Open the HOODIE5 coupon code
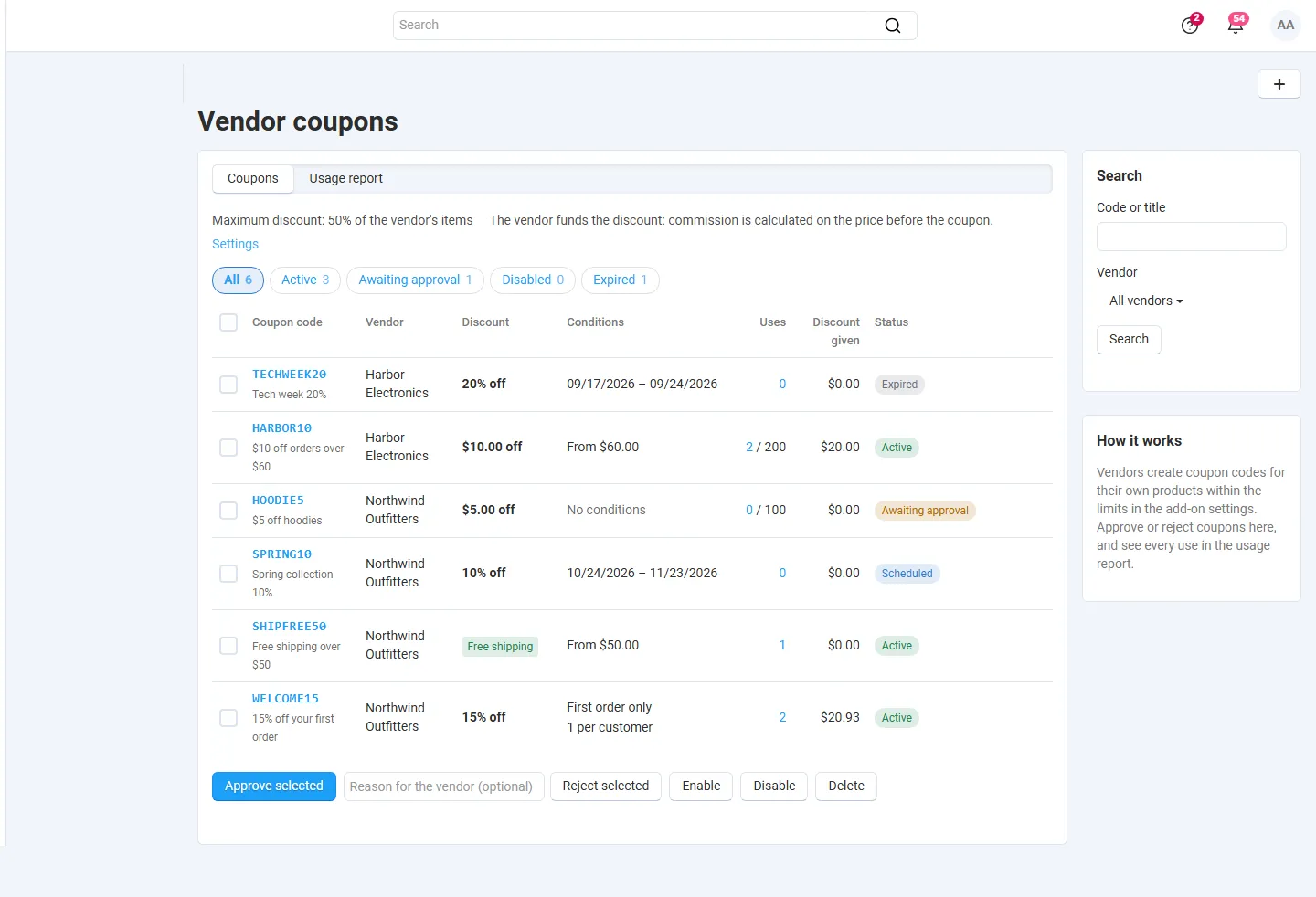This screenshot has width=1316, height=897. 278,501
